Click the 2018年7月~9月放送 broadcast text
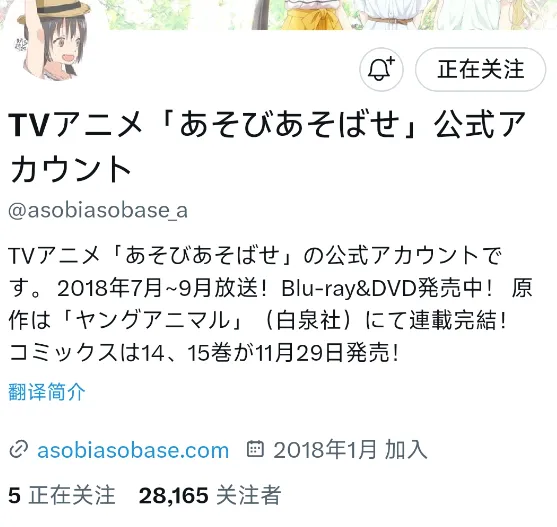Screen dimensions: 557x527 [157, 288]
